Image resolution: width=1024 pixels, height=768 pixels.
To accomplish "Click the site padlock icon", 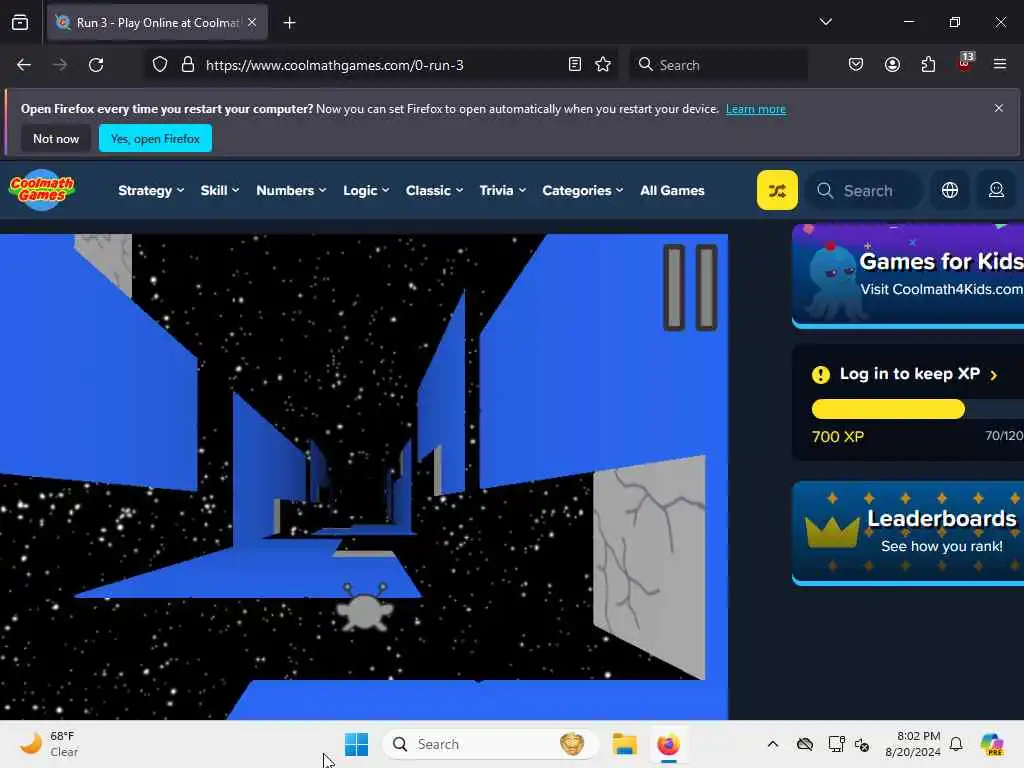I will click(188, 65).
